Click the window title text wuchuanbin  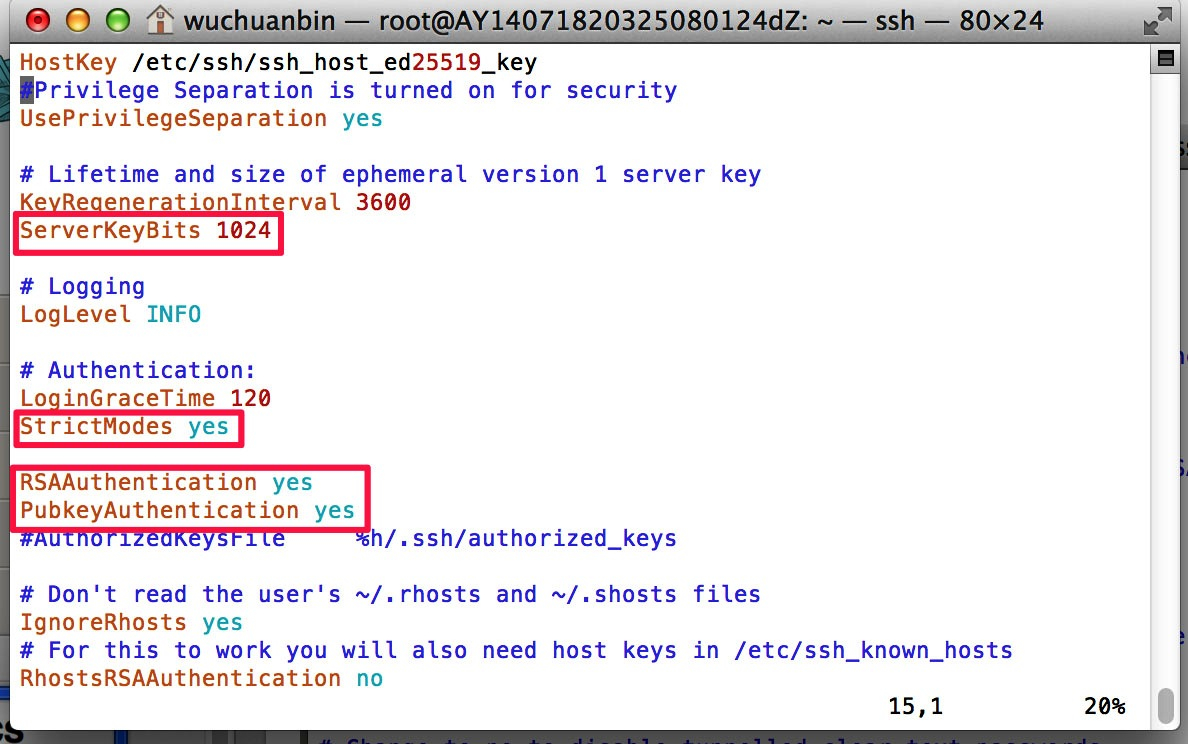(259, 20)
